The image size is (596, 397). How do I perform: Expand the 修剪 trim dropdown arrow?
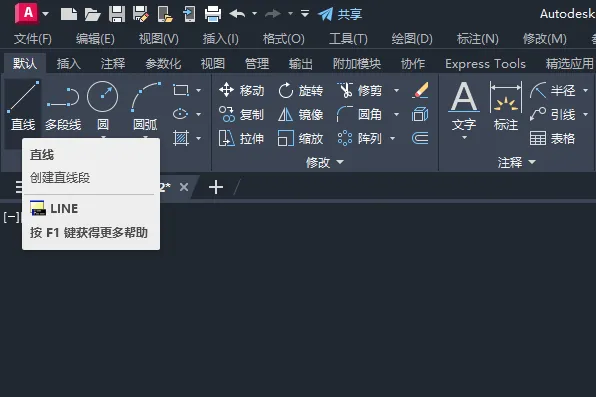click(396, 91)
